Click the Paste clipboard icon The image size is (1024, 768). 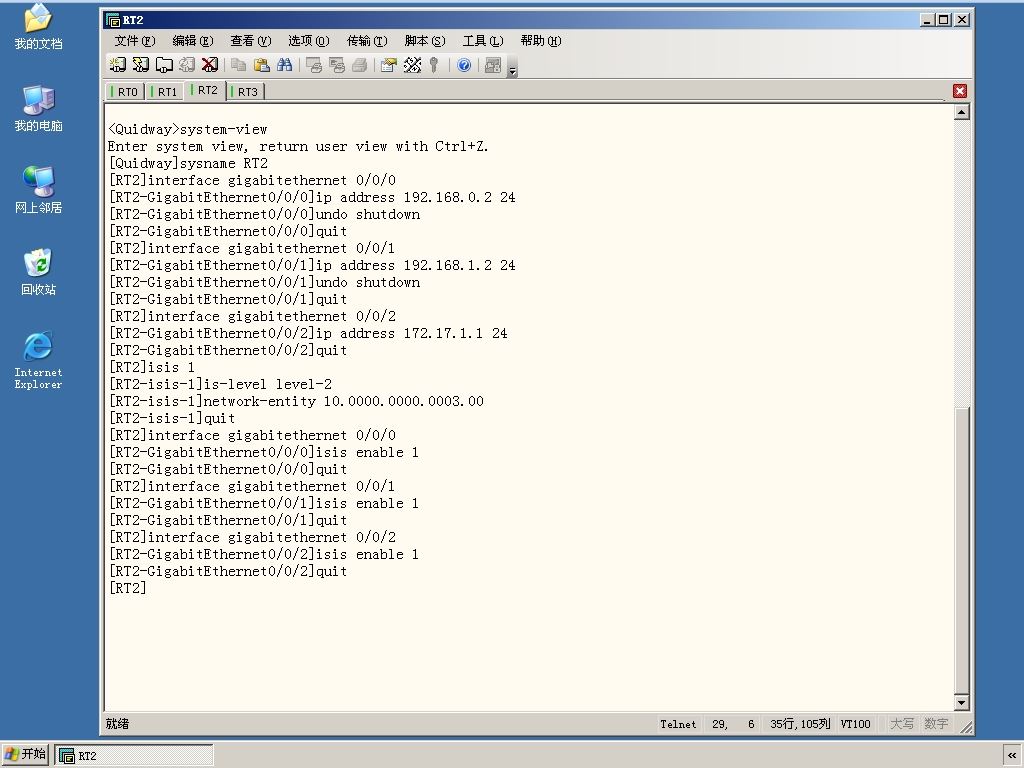(x=261, y=65)
